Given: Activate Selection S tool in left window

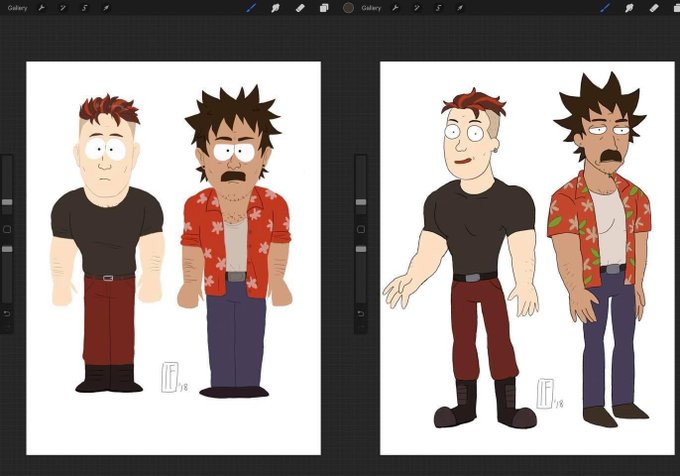Looking at the screenshot, I should (85, 8).
